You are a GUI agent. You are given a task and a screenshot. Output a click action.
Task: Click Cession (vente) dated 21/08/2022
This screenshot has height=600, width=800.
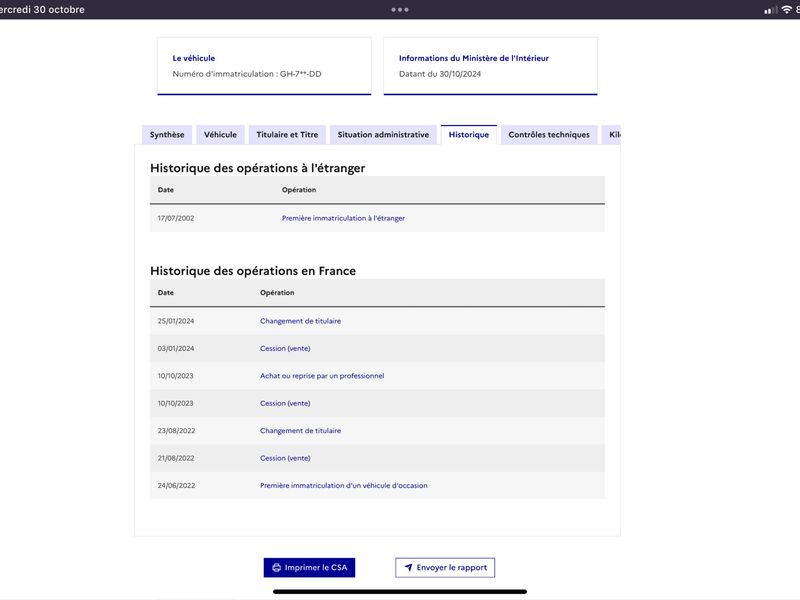click(285, 458)
